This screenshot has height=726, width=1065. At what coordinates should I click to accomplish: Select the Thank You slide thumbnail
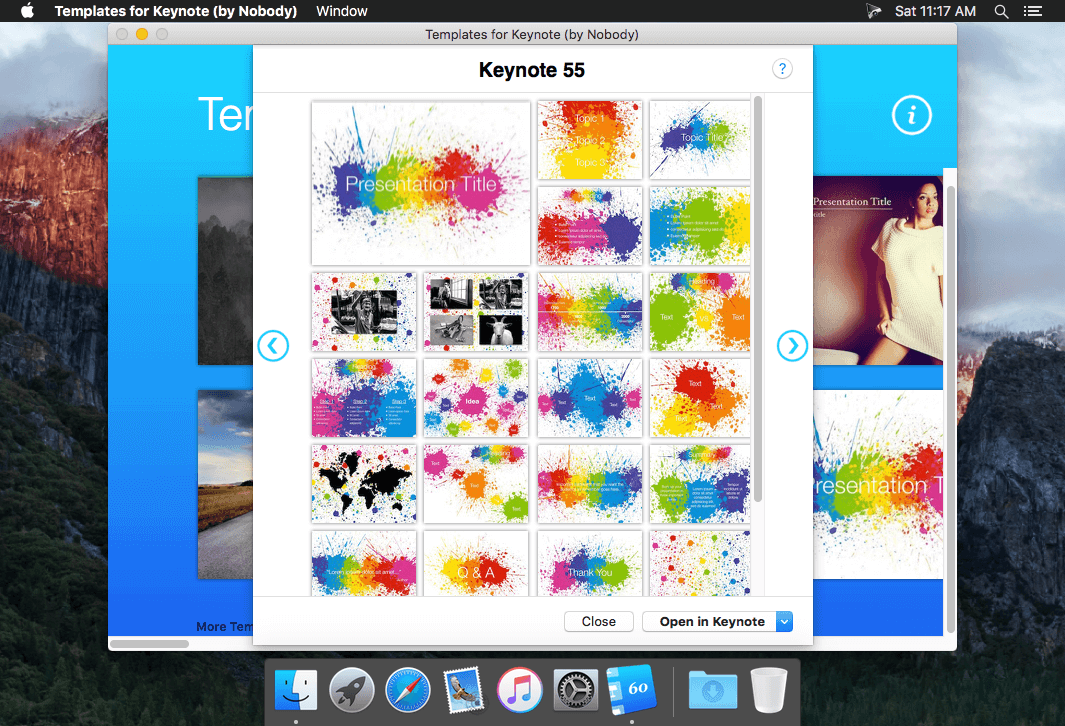click(590, 563)
